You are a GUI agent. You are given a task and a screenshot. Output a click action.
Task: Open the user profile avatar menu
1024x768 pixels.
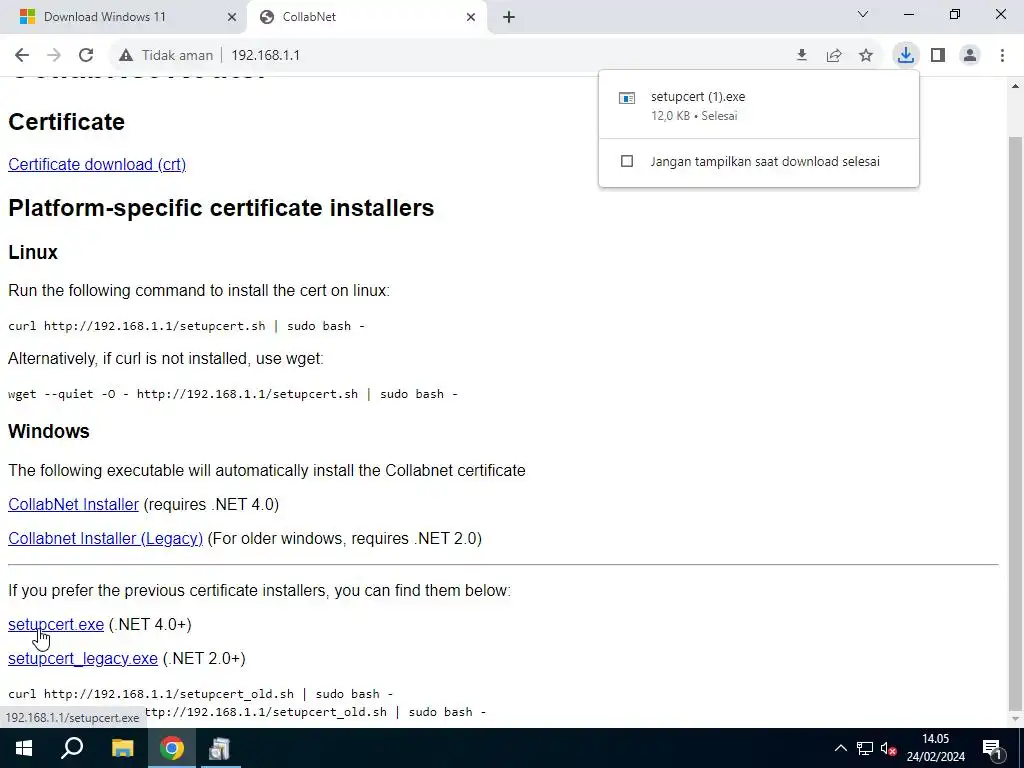970,56
